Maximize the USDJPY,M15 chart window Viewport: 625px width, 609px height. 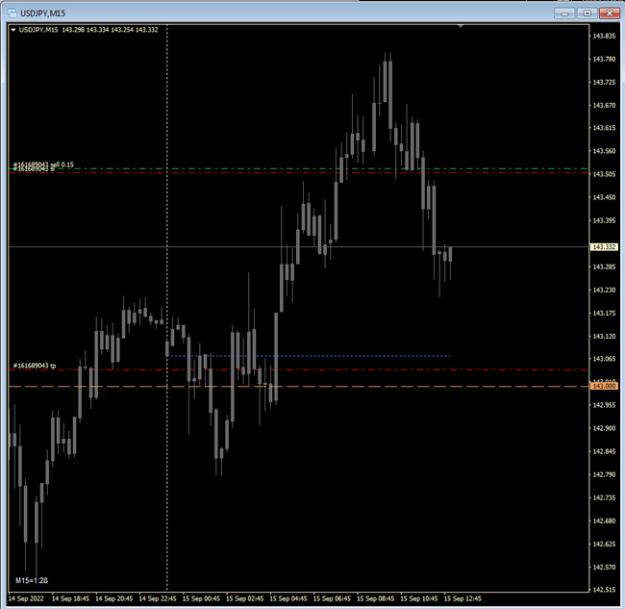tap(587, 14)
